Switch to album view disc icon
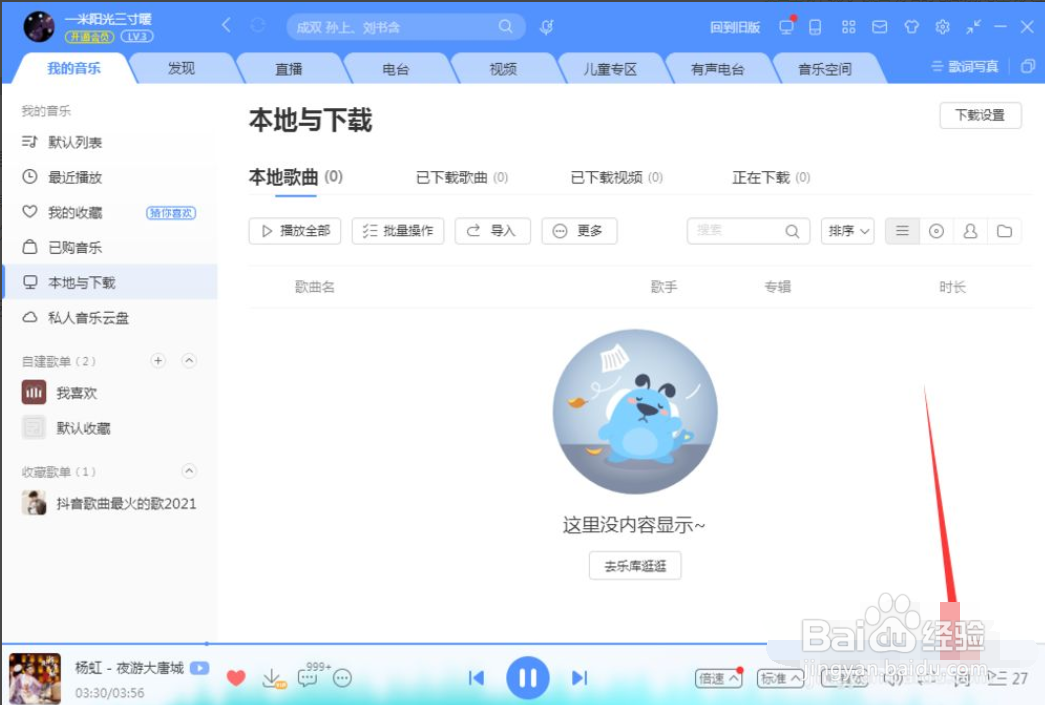This screenshot has width=1045, height=705. point(936,231)
